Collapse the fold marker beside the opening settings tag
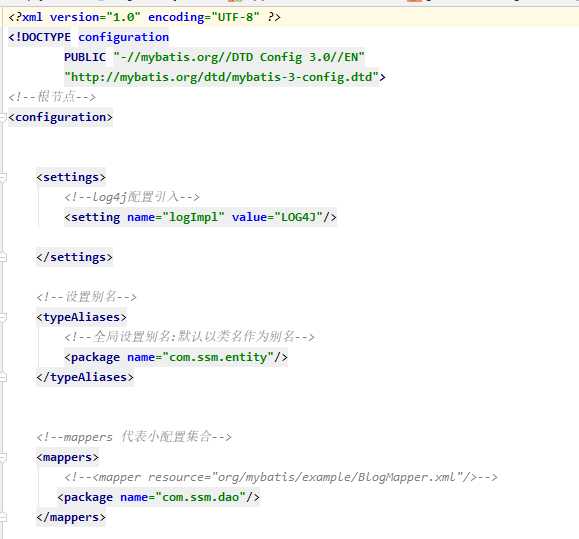 point(3,178)
